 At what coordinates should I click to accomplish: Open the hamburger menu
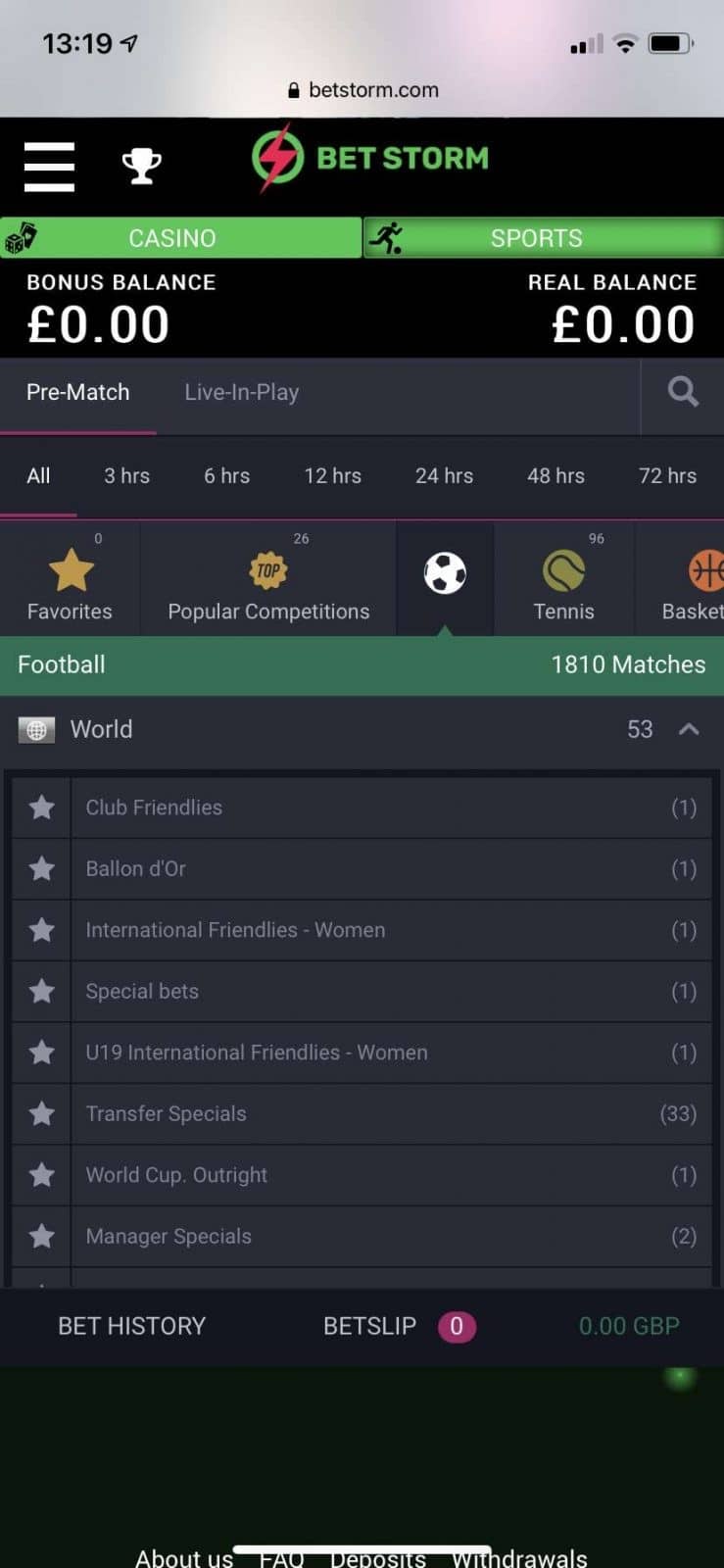tap(49, 166)
